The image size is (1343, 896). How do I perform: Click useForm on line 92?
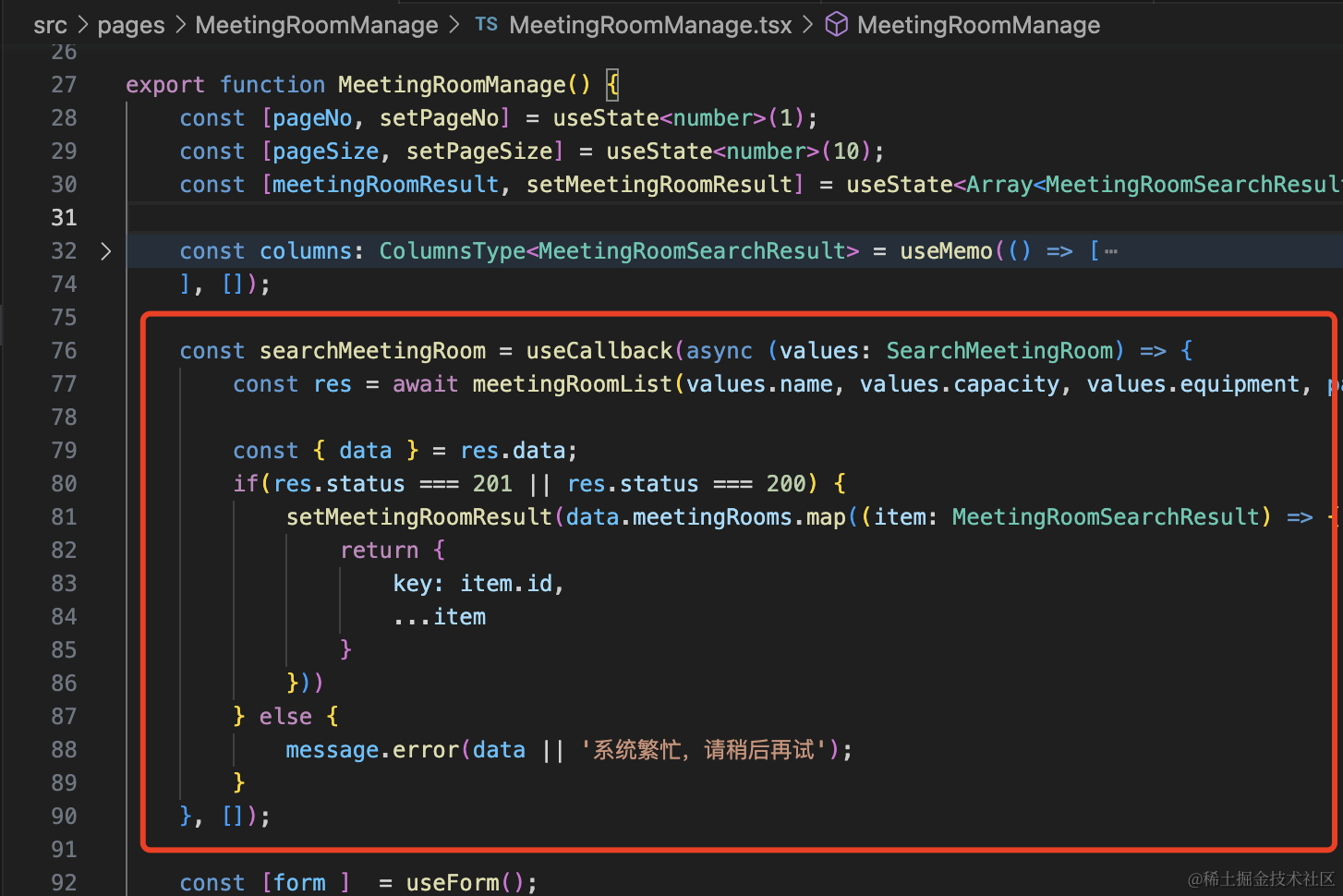point(452,883)
